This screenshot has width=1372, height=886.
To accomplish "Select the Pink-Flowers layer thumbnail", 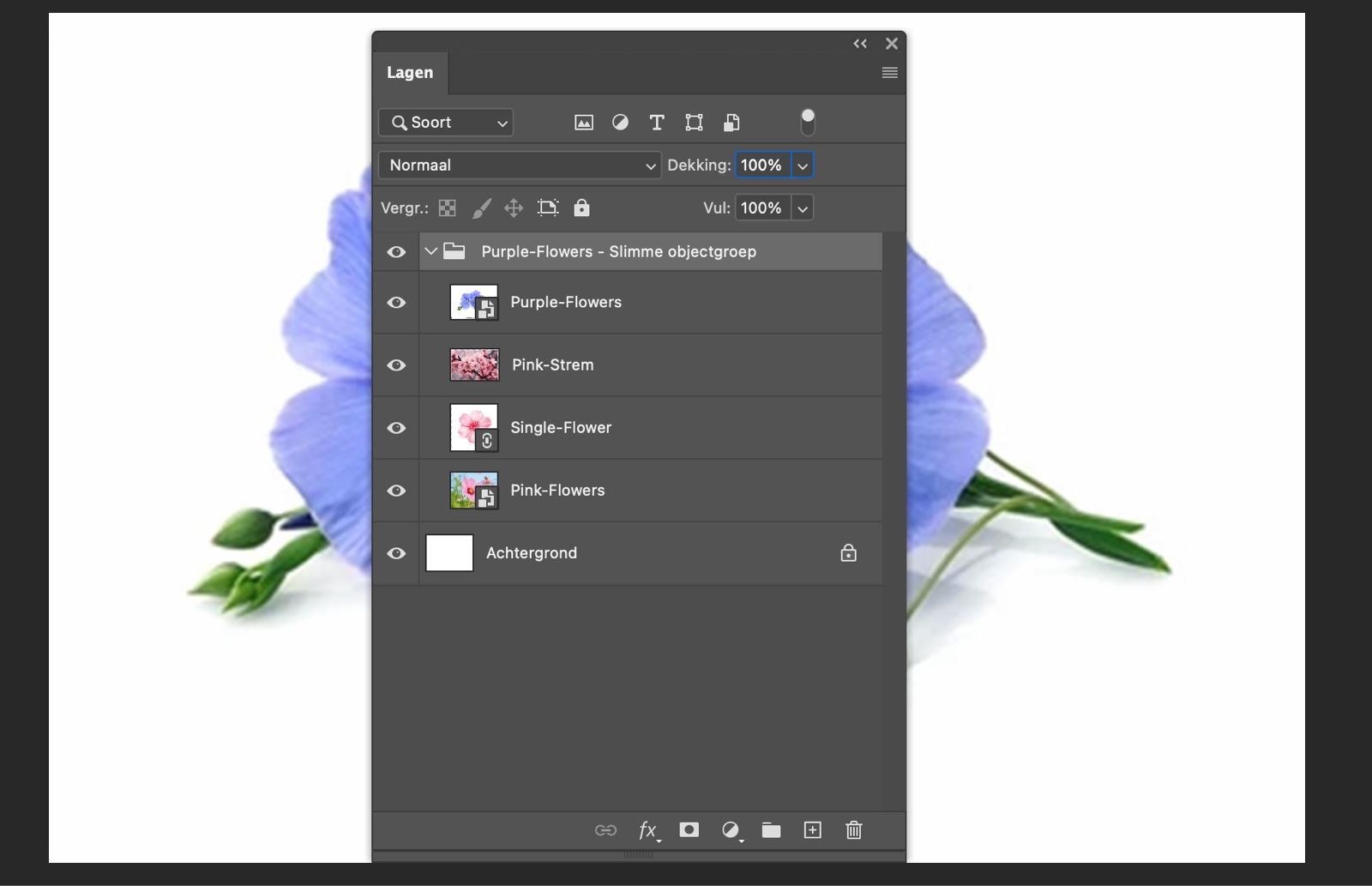I will [474, 491].
